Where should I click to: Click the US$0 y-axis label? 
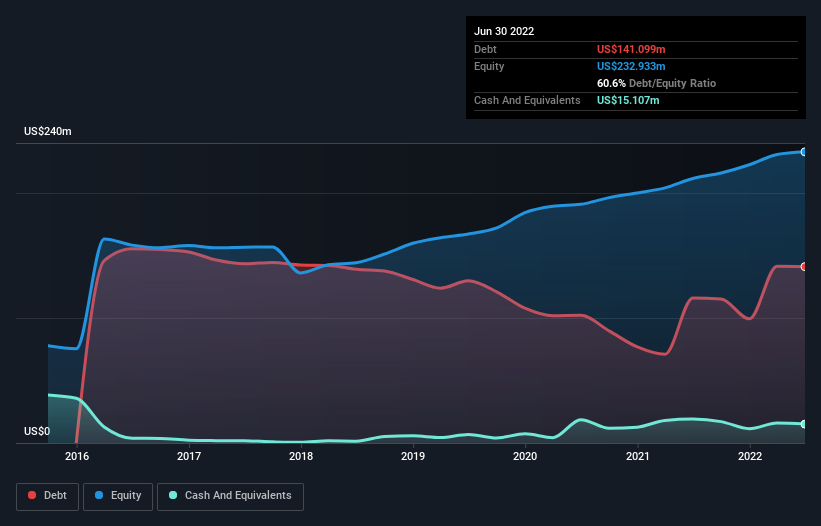[37, 431]
